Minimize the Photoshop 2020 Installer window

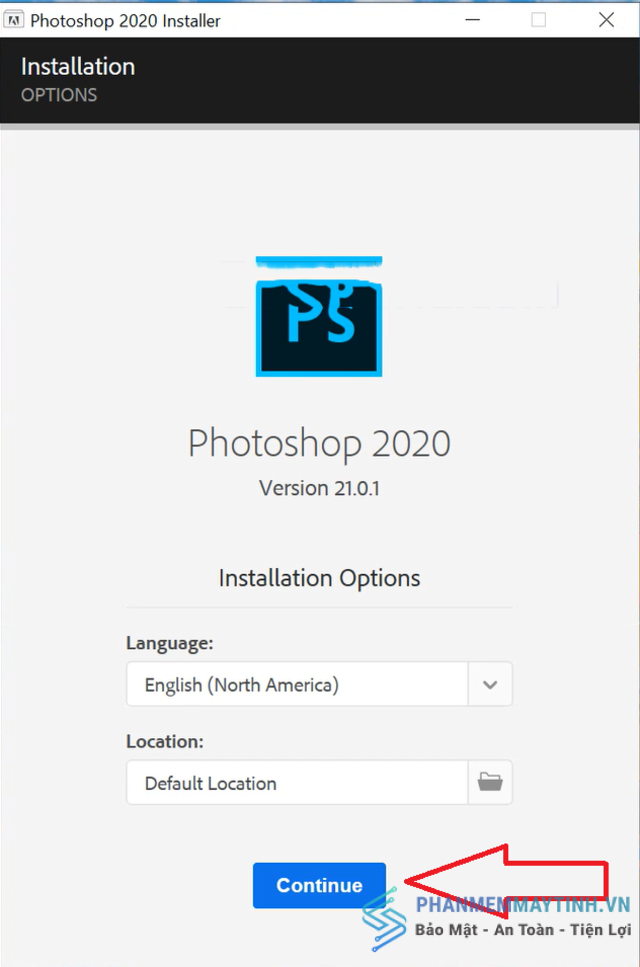pos(473,20)
